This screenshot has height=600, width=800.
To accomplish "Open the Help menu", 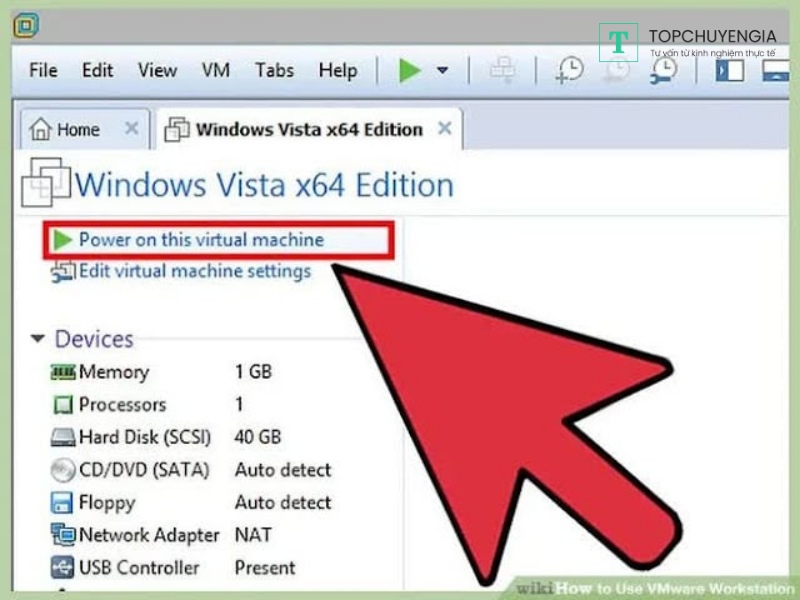I will coord(338,71).
